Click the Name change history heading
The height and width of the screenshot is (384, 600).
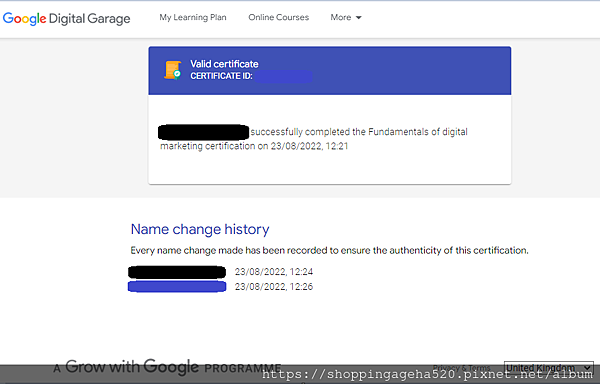[200, 229]
